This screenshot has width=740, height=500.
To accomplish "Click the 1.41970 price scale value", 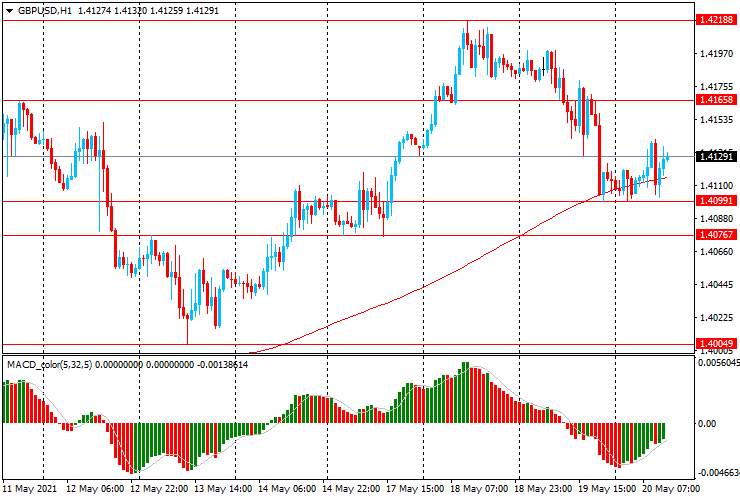I will click(x=717, y=54).
